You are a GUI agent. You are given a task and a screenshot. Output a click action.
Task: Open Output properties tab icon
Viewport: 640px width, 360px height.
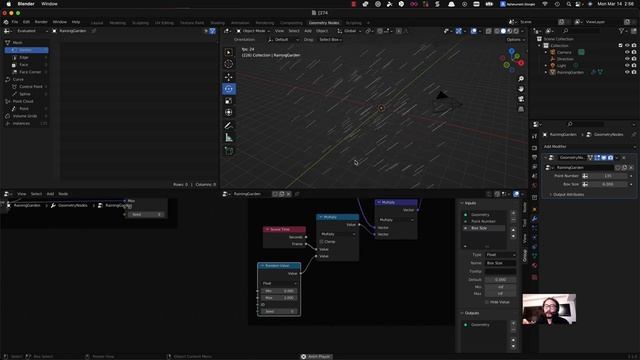click(534, 157)
